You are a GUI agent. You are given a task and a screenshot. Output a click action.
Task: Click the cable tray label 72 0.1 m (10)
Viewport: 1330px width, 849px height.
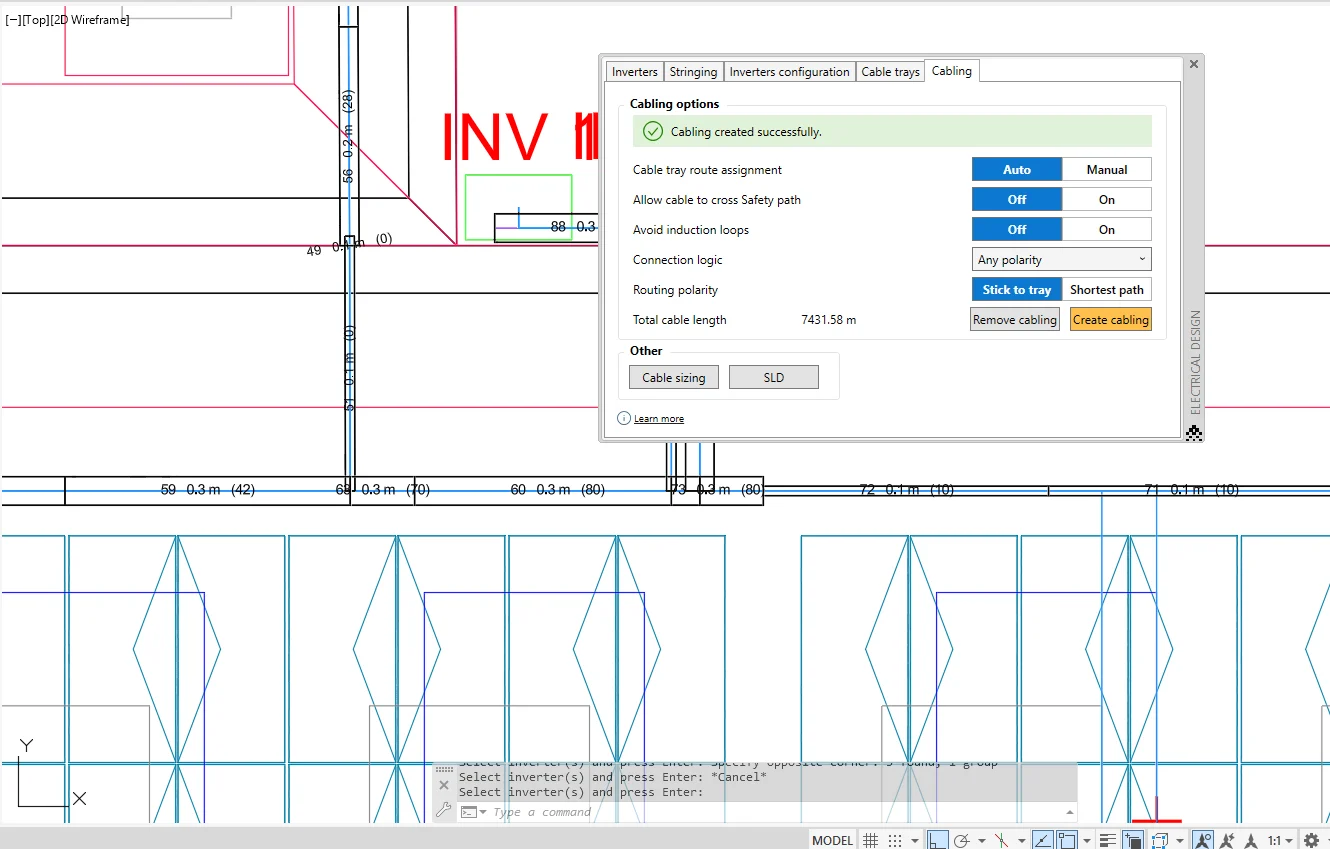coord(907,490)
